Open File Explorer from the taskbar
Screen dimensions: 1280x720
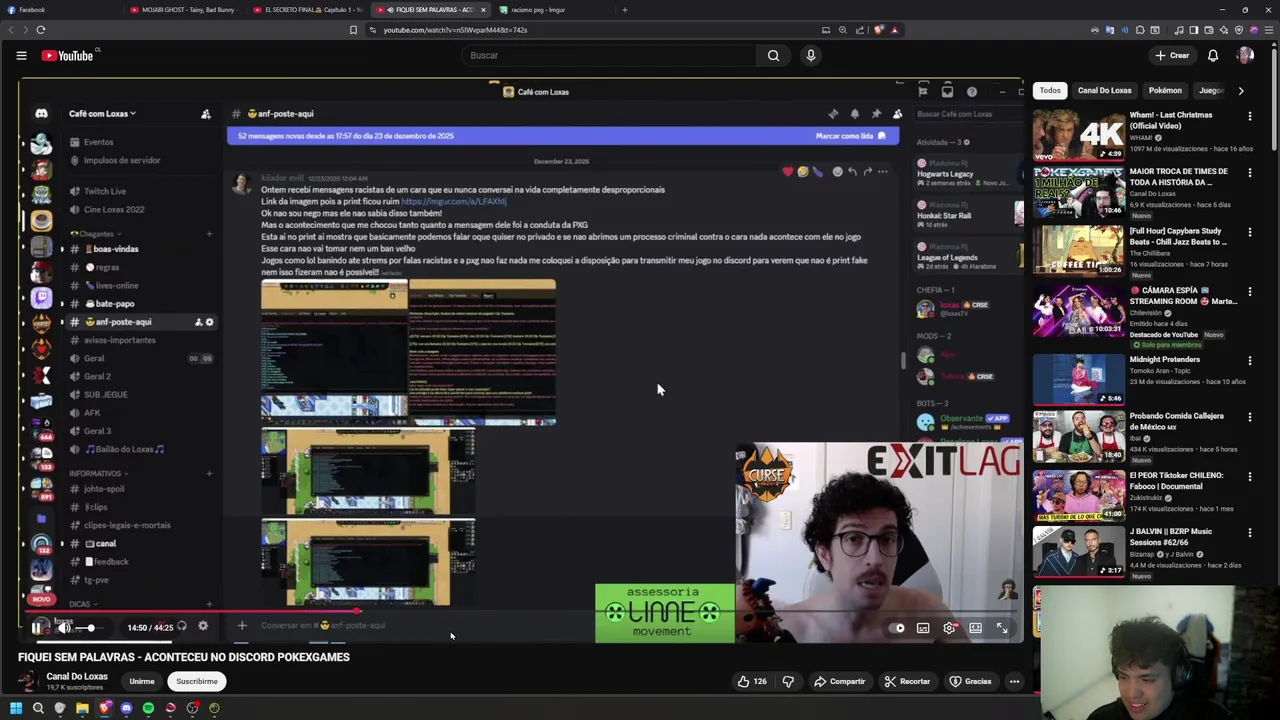[82, 708]
